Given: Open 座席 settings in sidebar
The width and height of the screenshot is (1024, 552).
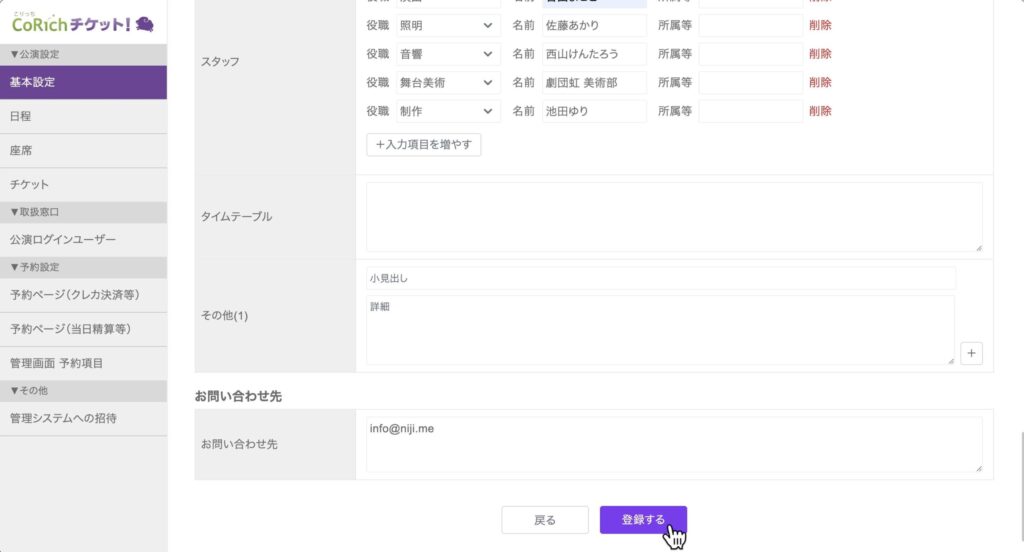Looking at the screenshot, I should click(83, 151).
